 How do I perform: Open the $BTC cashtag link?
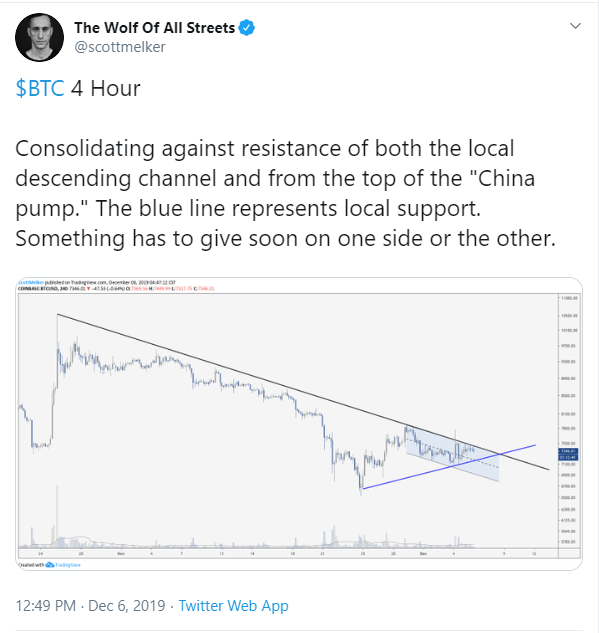(x=40, y=88)
